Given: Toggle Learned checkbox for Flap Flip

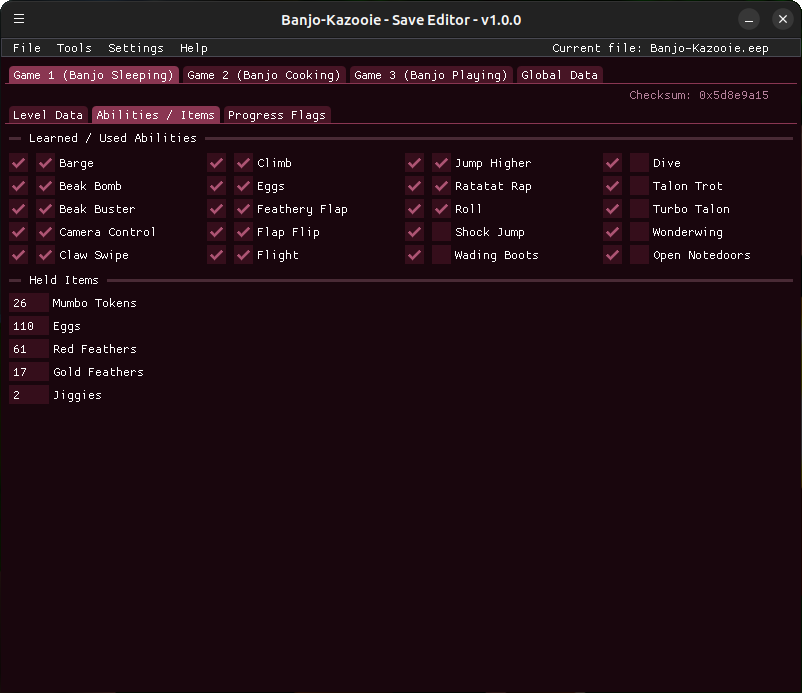Looking at the screenshot, I should [x=217, y=232].
